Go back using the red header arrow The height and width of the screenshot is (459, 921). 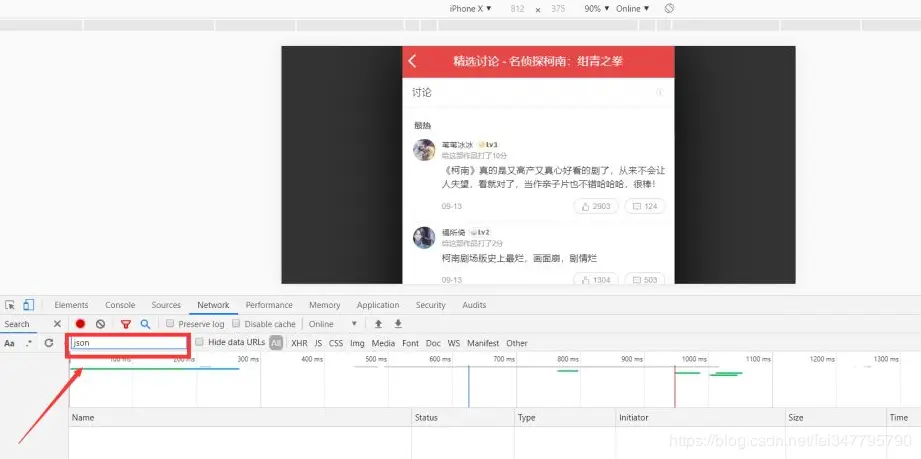click(x=412, y=61)
